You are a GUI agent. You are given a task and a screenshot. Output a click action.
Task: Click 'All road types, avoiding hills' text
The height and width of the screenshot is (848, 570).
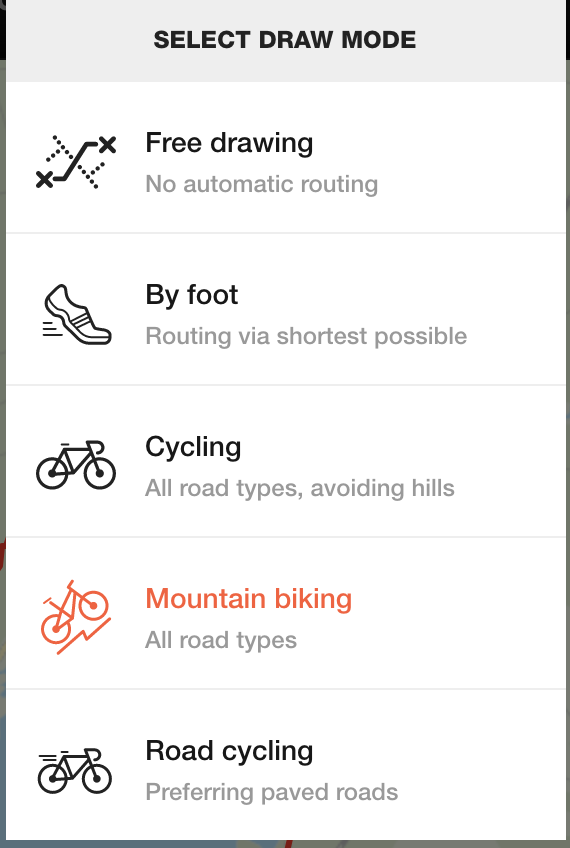pyautogui.click(x=300, y=488)
